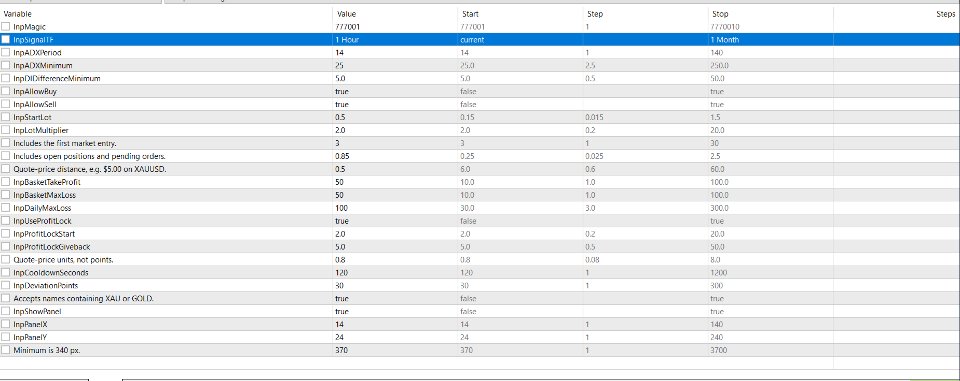Click InpStartLot step value 0.015
960x381 pixels.
(594, 117)
